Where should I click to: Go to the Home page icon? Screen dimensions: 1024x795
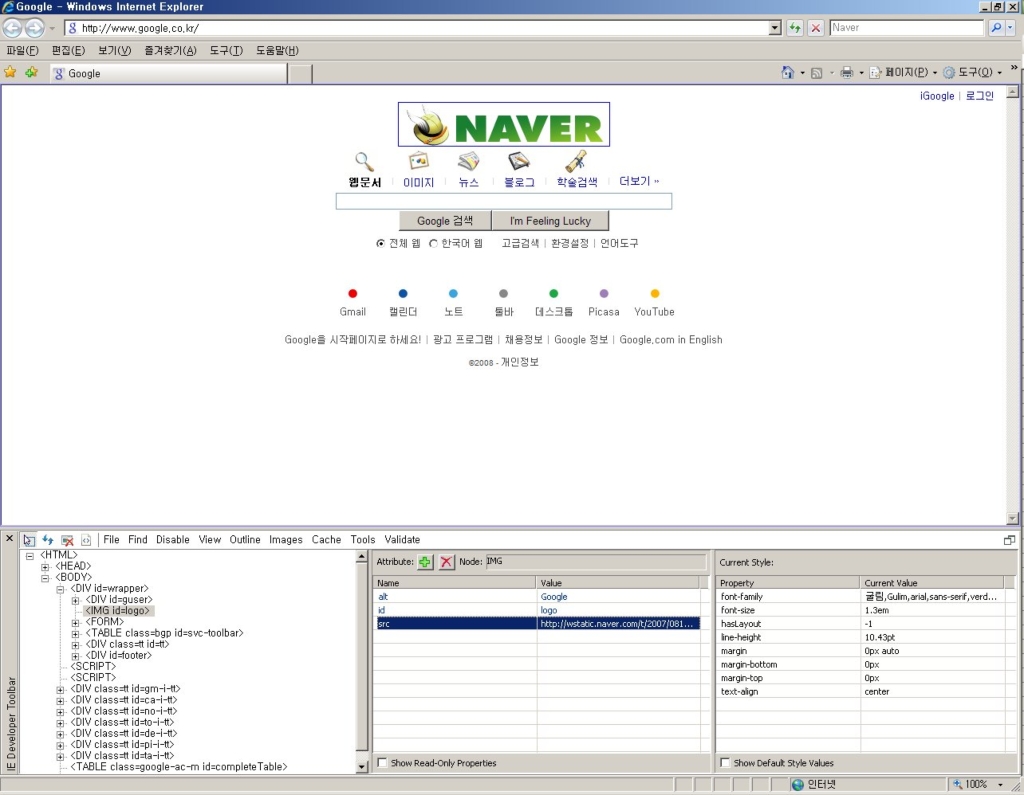coord(788,73)
